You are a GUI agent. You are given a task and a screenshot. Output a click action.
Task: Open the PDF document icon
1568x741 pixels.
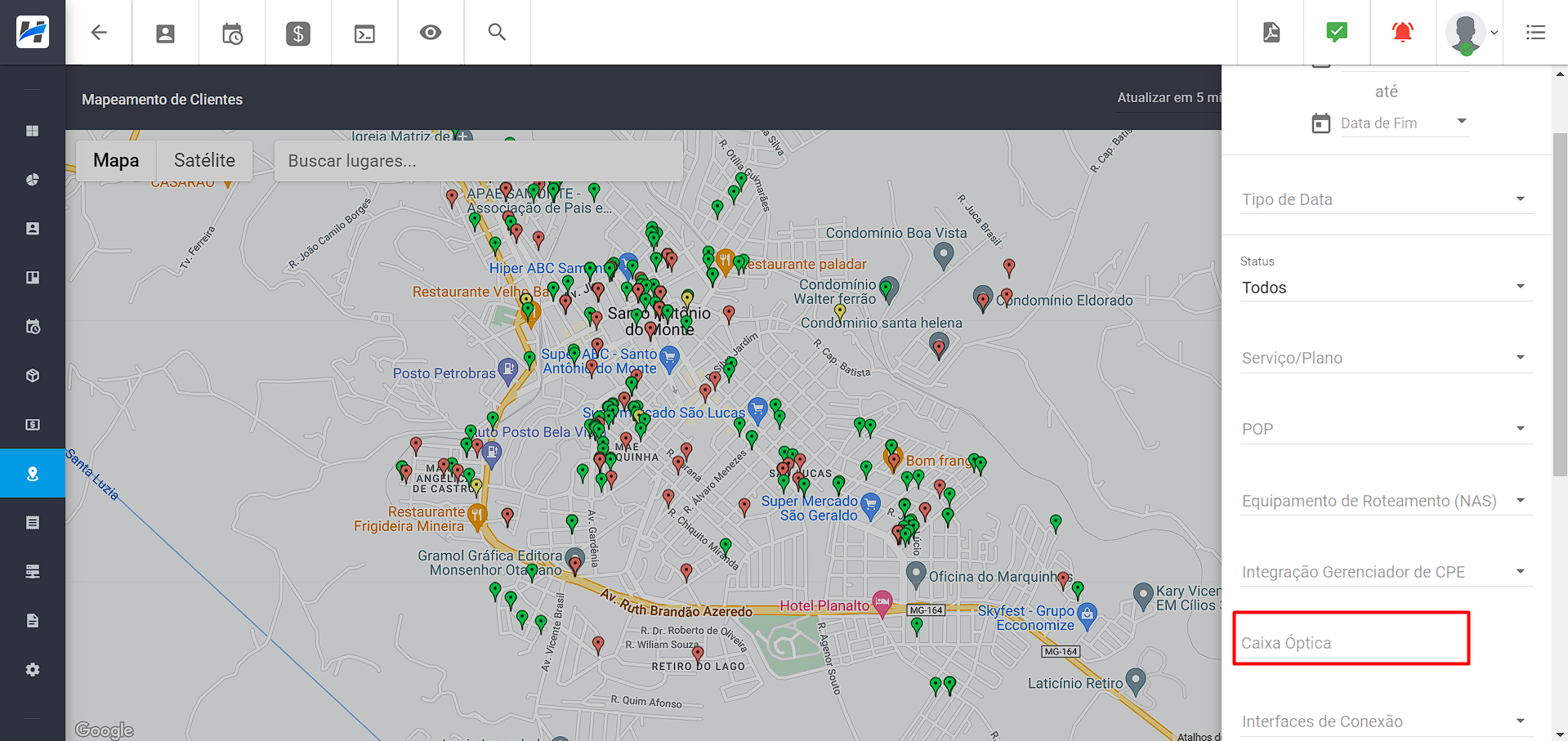(1271, 33)
